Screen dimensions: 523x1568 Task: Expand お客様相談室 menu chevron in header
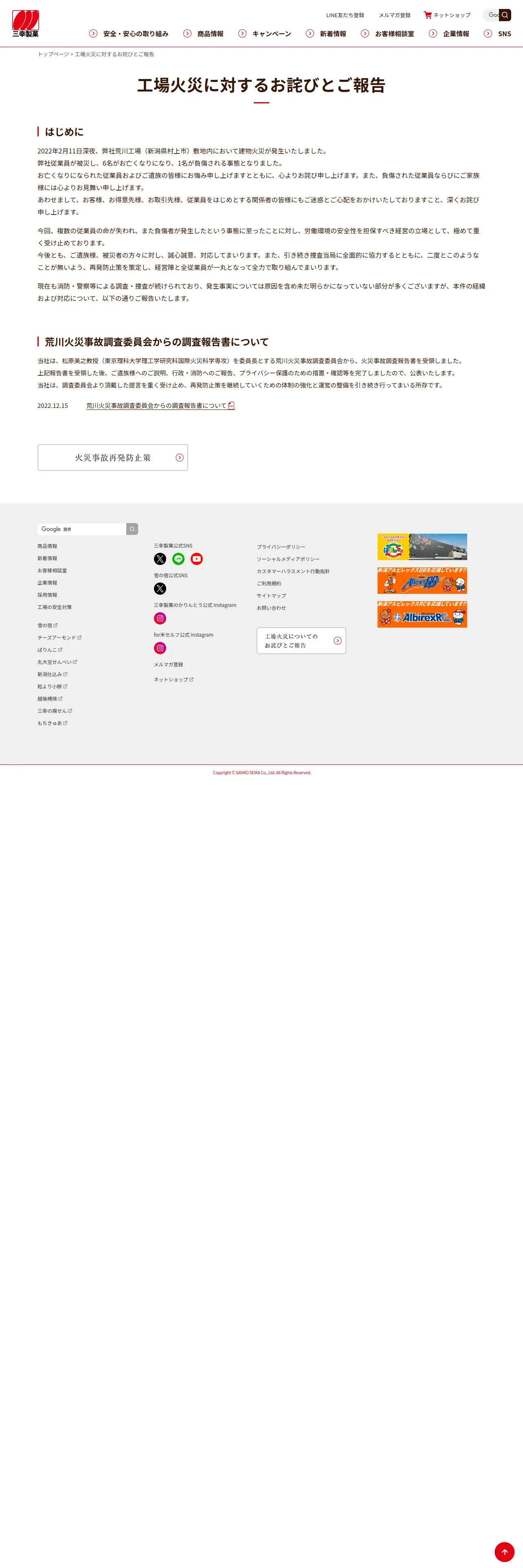[365, 33]
